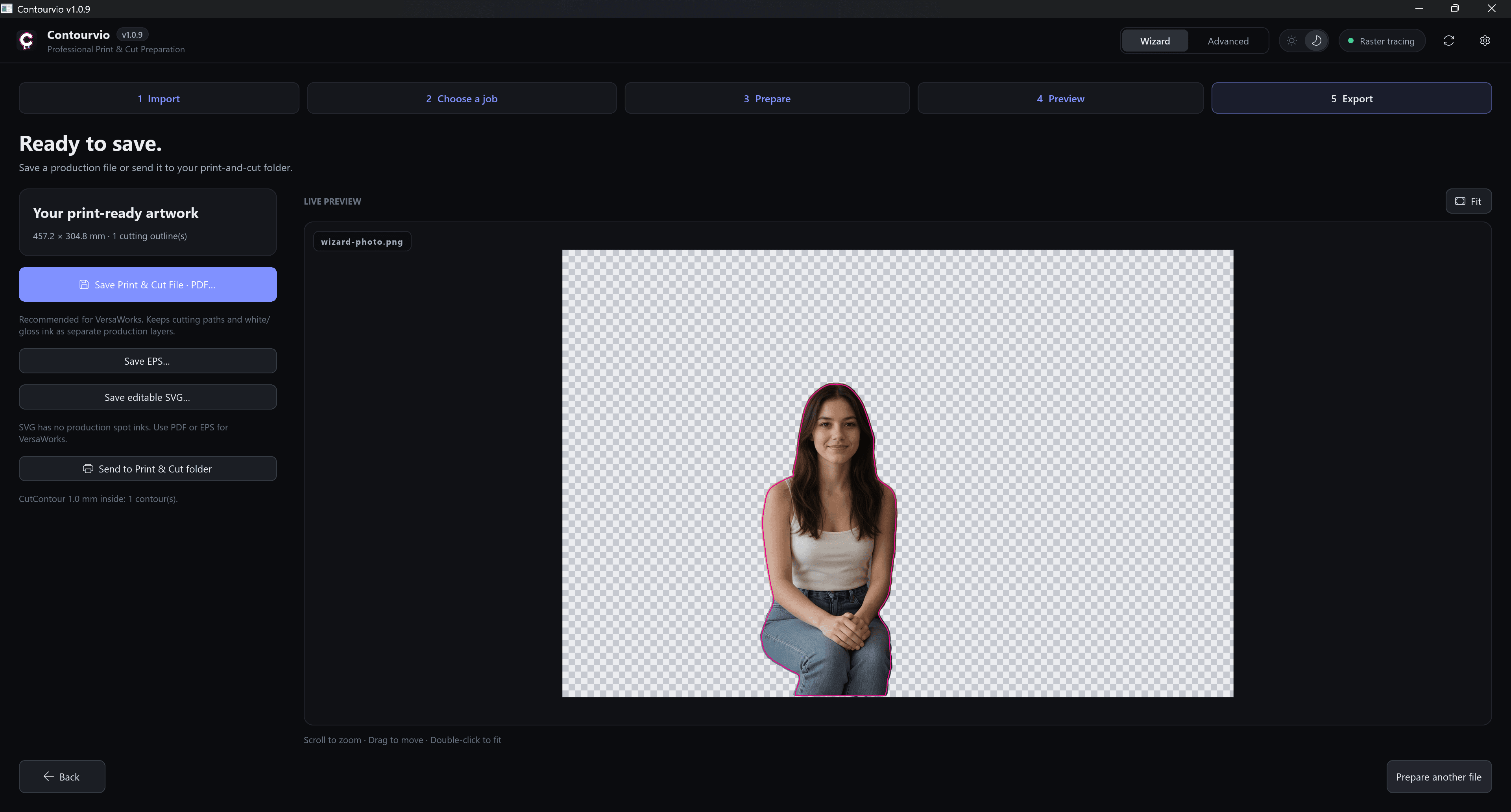Open step 3 Prepare
This screenshot has width=1511, height=812.
(x=767, y=98)
